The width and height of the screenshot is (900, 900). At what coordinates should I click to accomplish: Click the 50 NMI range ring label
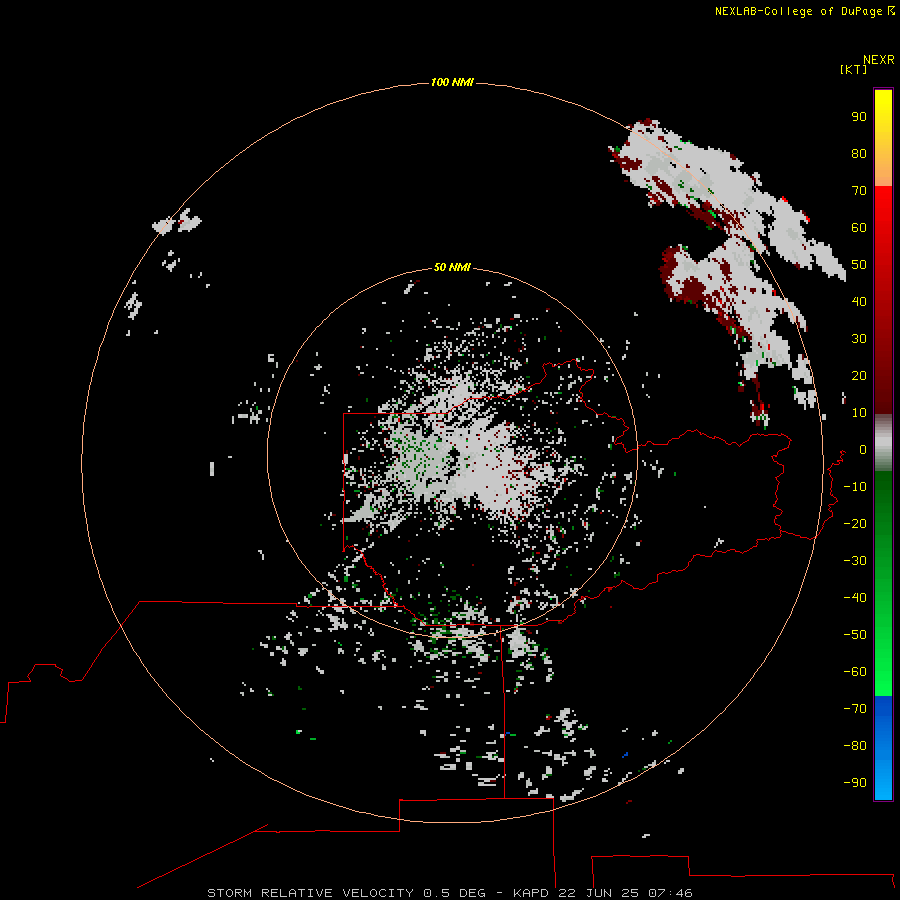[452, 267]
